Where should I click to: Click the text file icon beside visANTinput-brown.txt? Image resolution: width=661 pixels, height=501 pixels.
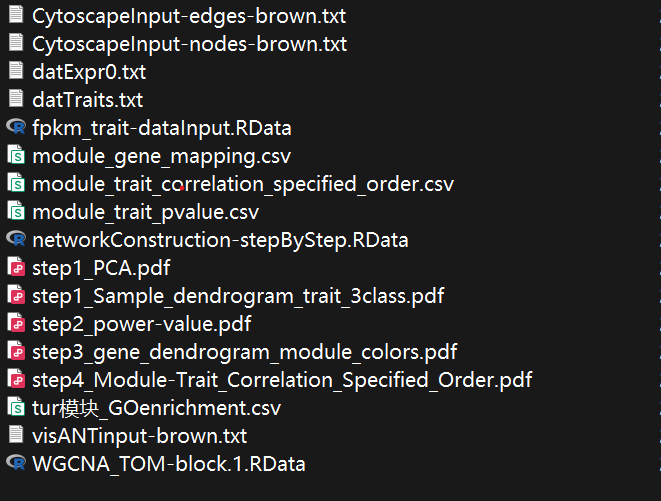[15, 436]
